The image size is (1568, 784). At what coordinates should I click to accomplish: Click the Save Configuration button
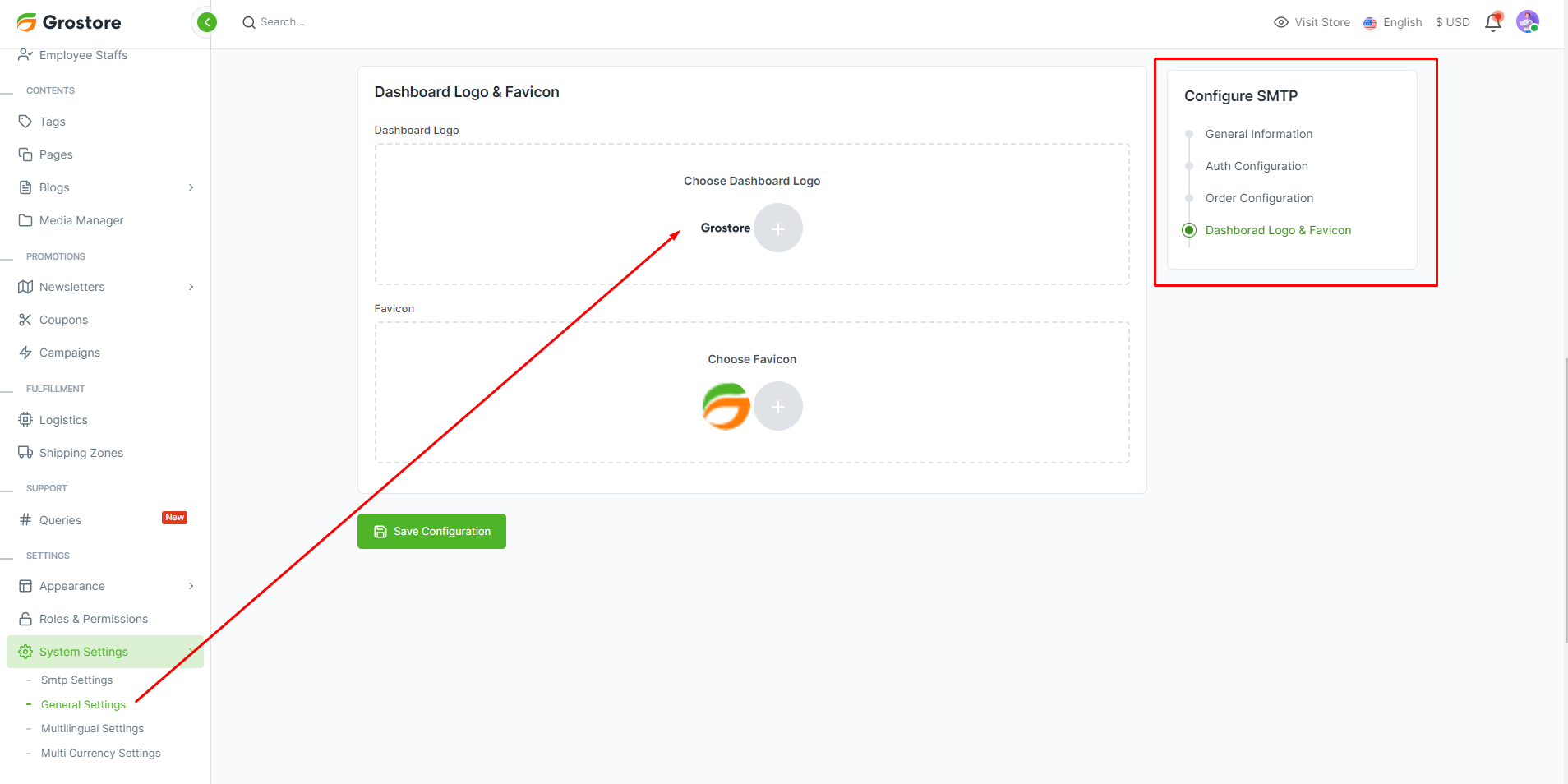(x=431, y=532)
